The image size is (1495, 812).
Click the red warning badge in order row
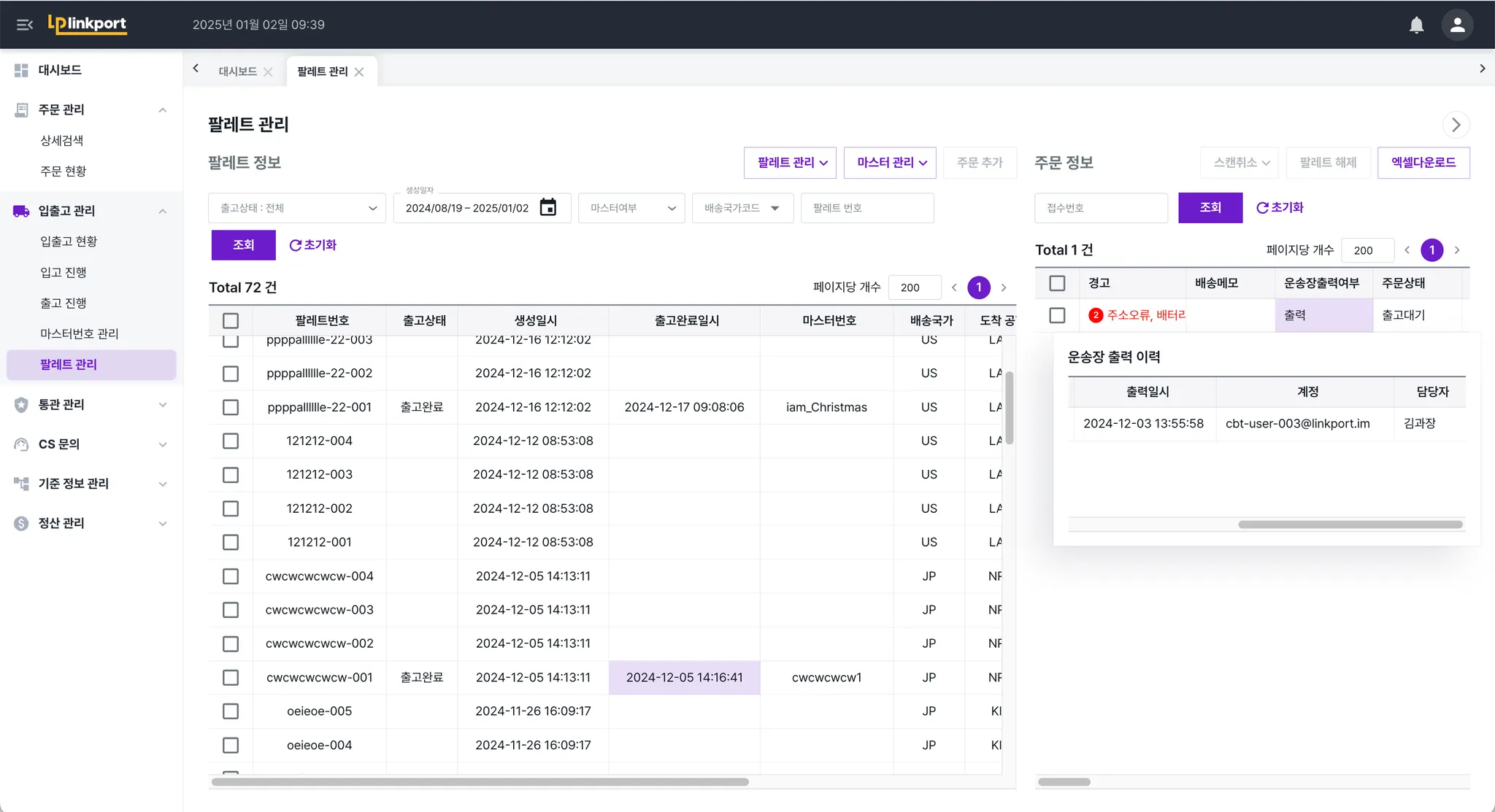click(1095, 315)
